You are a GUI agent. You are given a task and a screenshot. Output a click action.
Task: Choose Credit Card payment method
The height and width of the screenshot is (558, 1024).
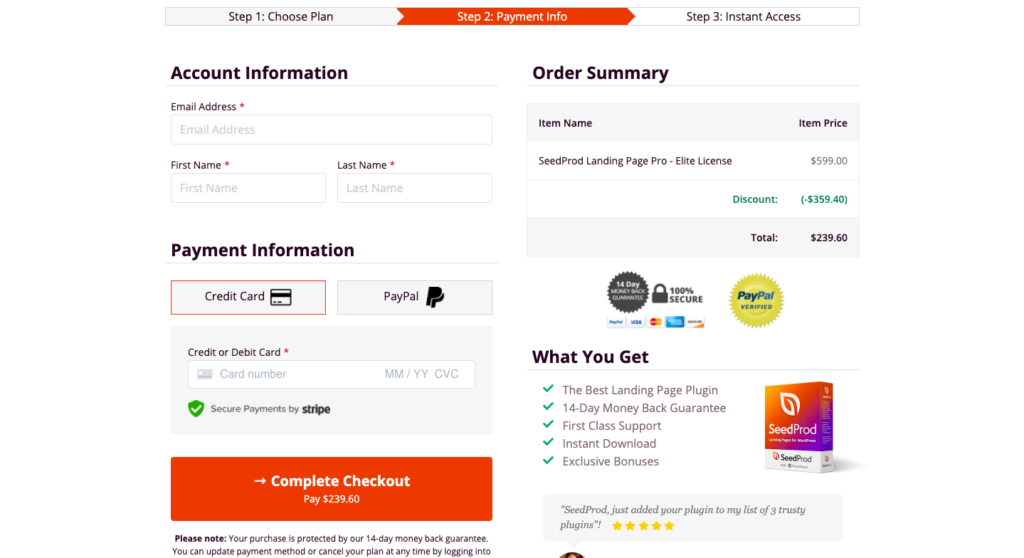coord(248,297)
